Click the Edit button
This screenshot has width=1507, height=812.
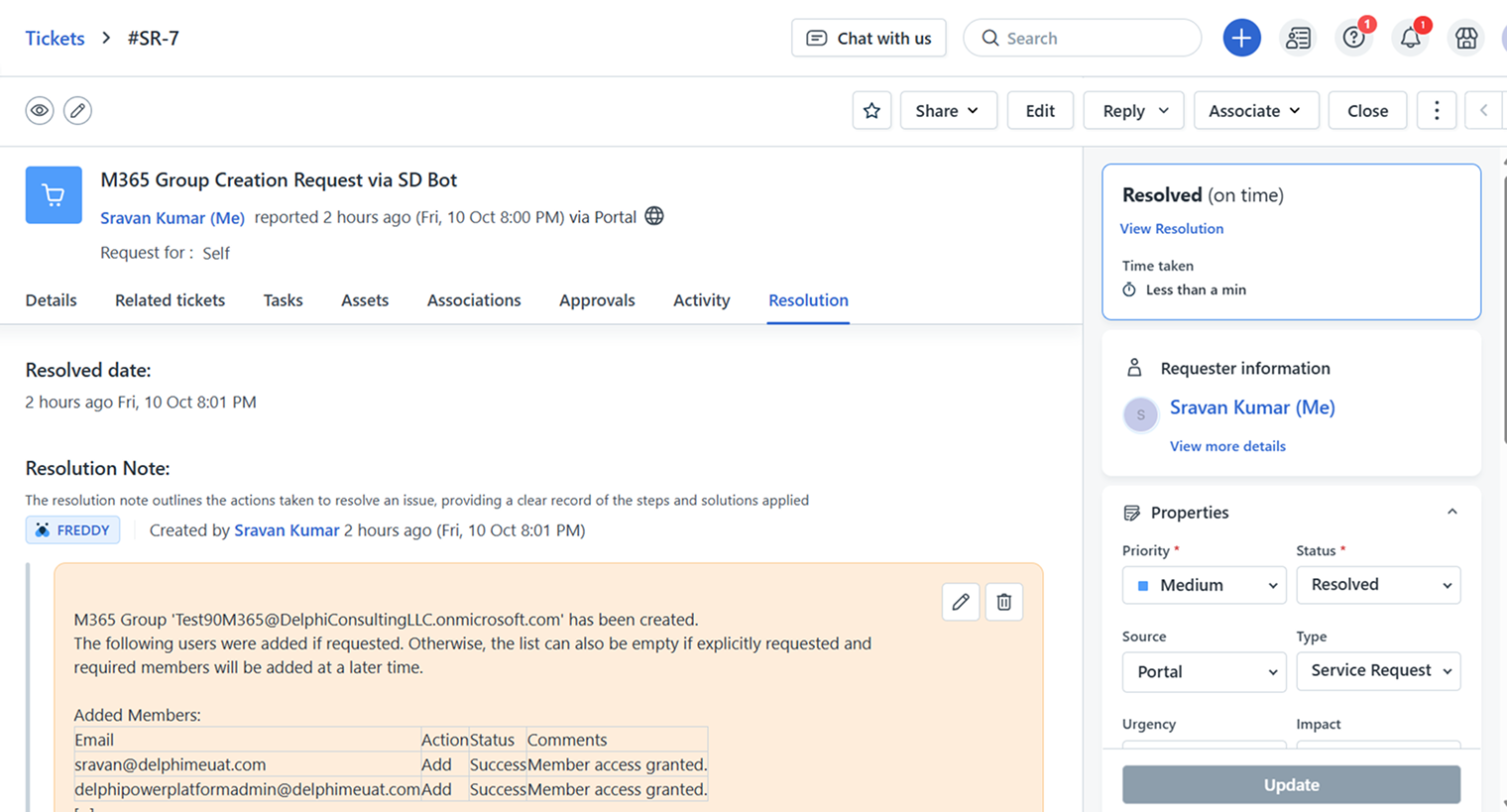click(1040, 110)
